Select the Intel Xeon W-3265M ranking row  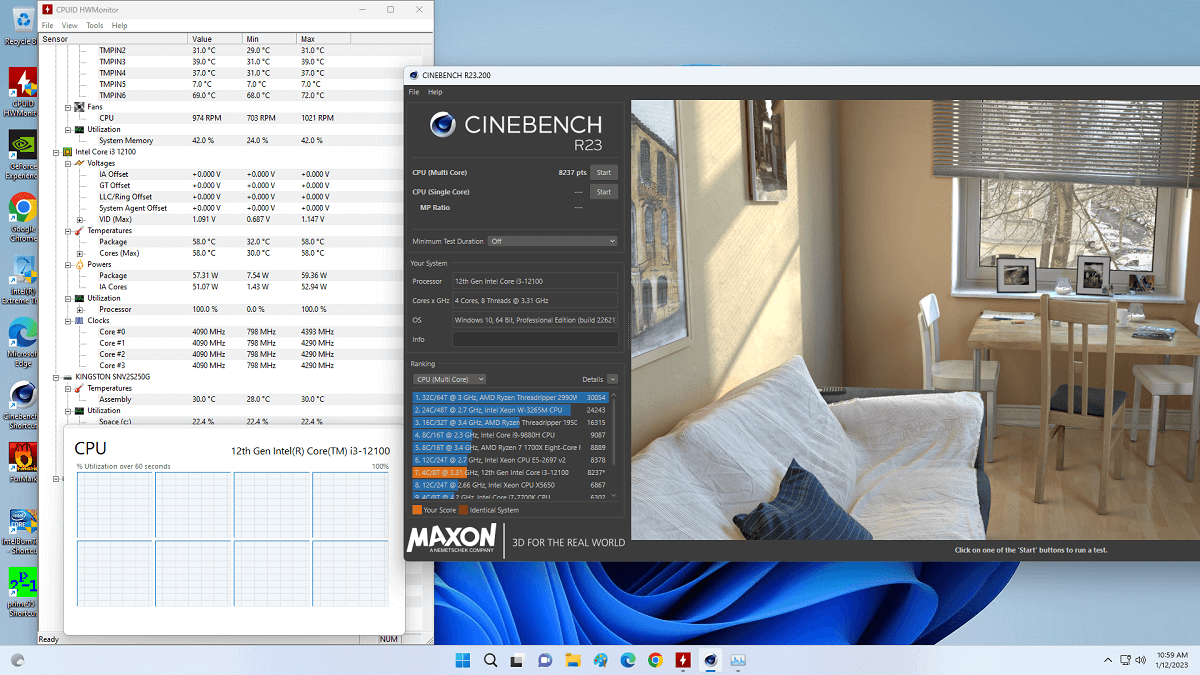(x=511, y=410)
